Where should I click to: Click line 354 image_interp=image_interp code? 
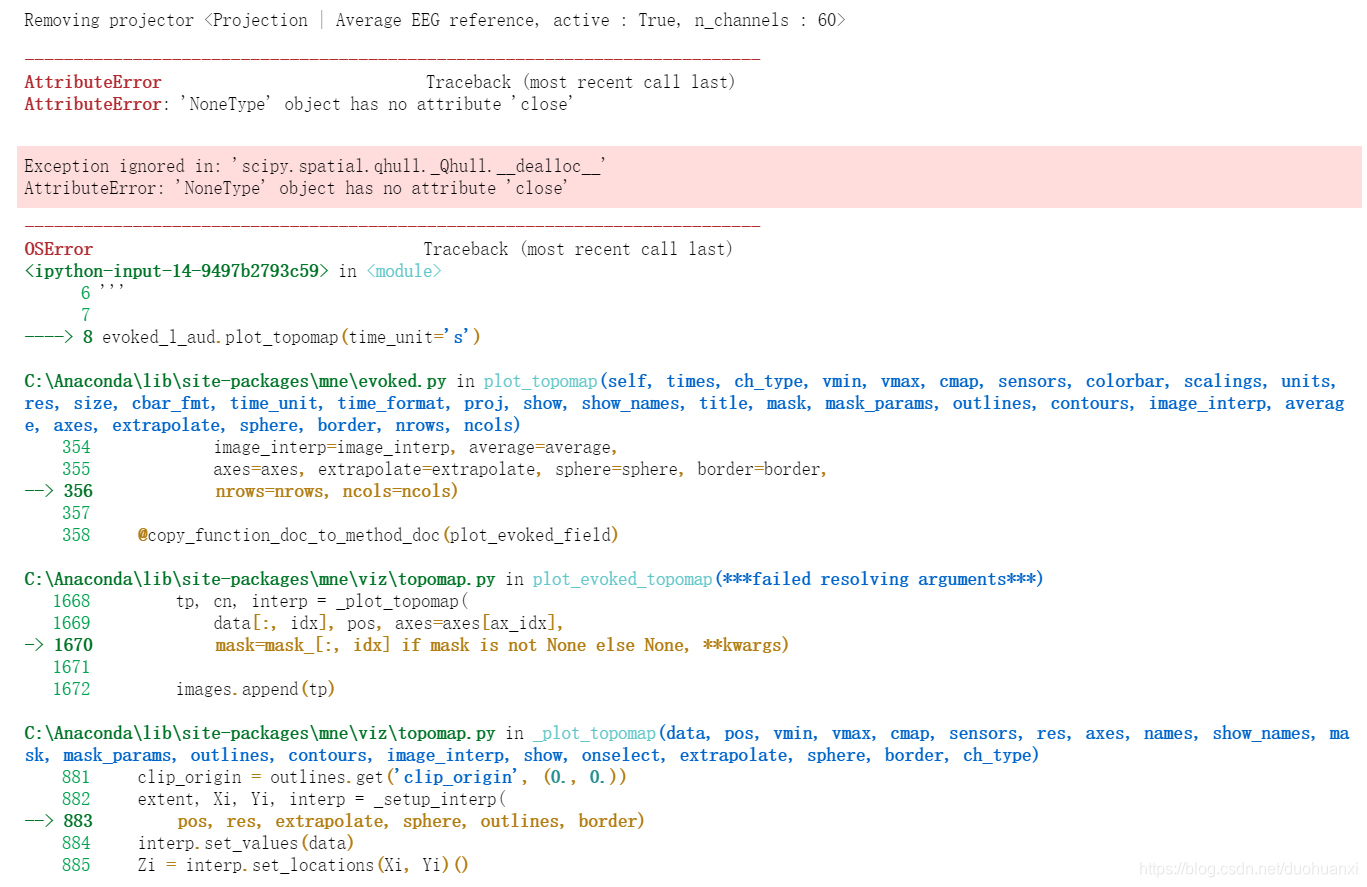(415, 447)
